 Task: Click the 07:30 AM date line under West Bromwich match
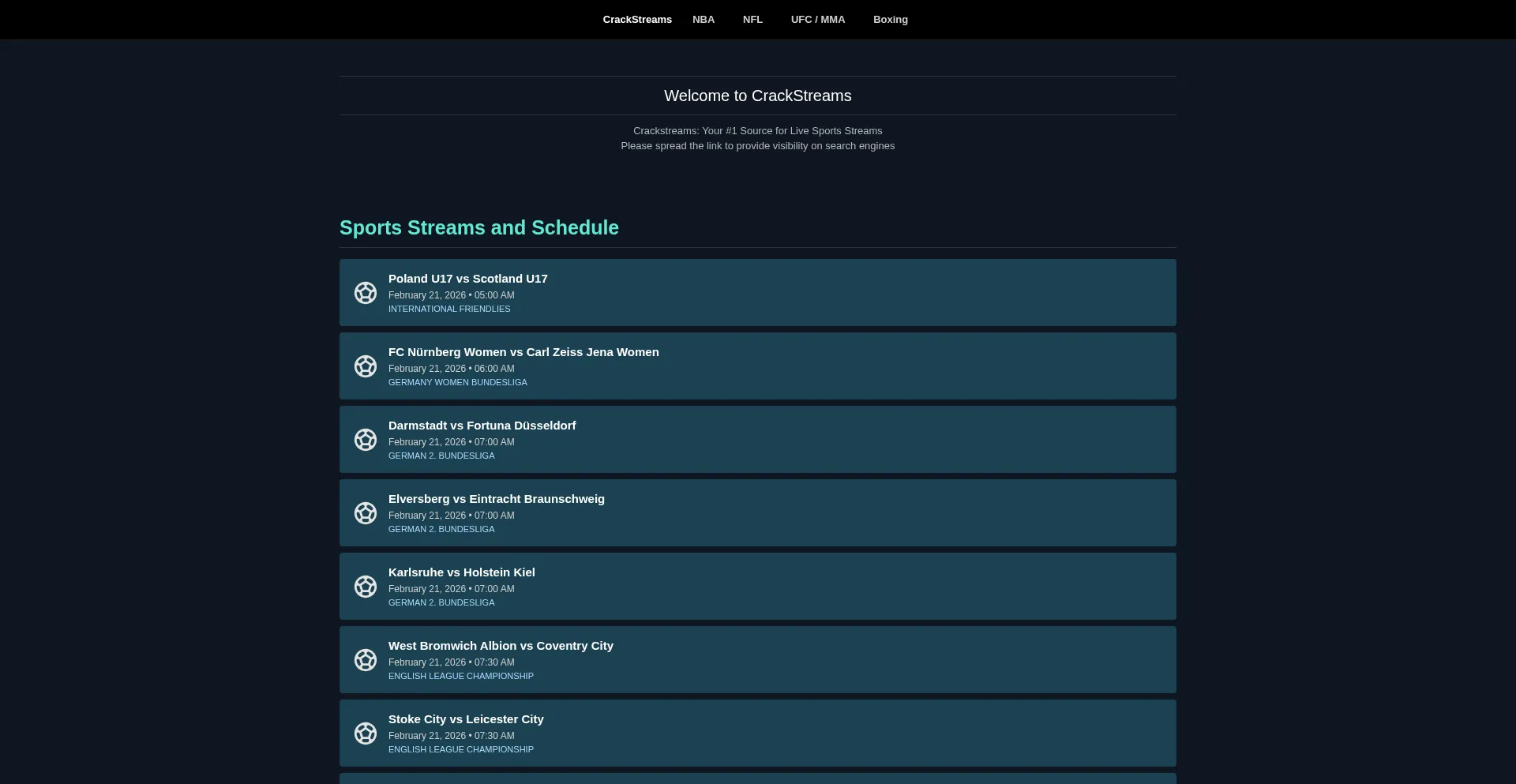[x=452, y=662]
